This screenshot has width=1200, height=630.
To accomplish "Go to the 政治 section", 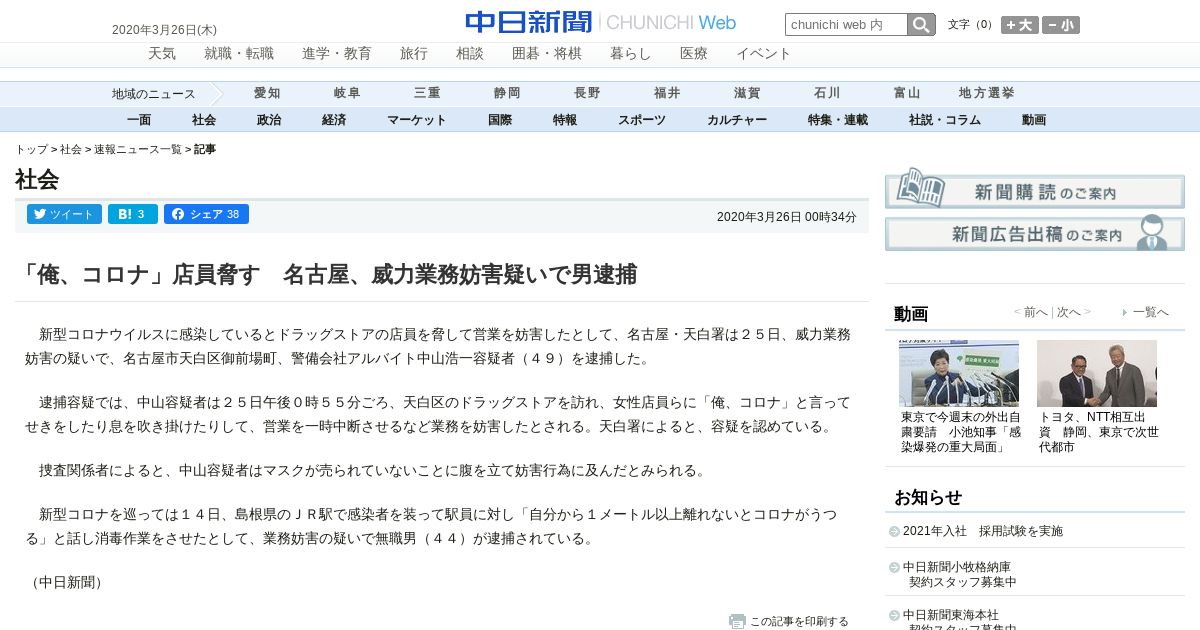I will (x=269, y=120).
